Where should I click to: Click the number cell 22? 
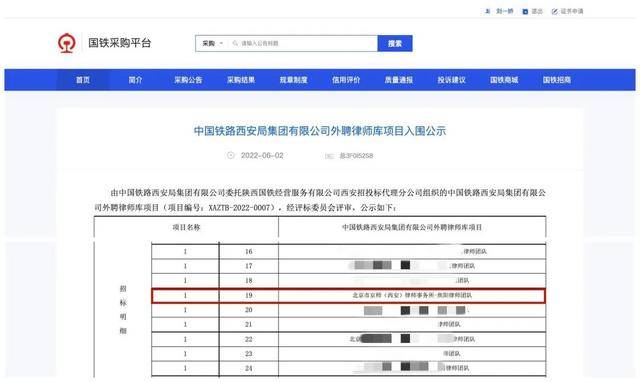click(x=249, y=339)
